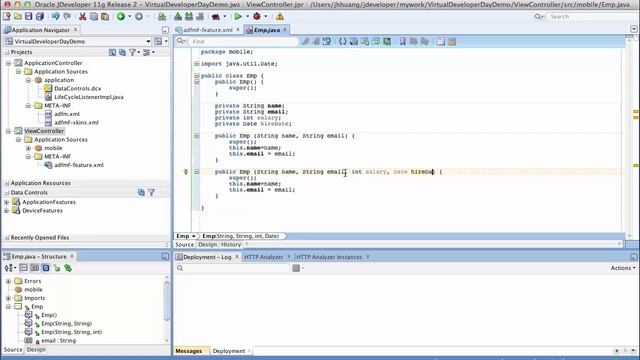The height and width of the screenshot is (360, 640).
Task: Open the Run button dropdown arrow
Action: (x=247, y=17)
